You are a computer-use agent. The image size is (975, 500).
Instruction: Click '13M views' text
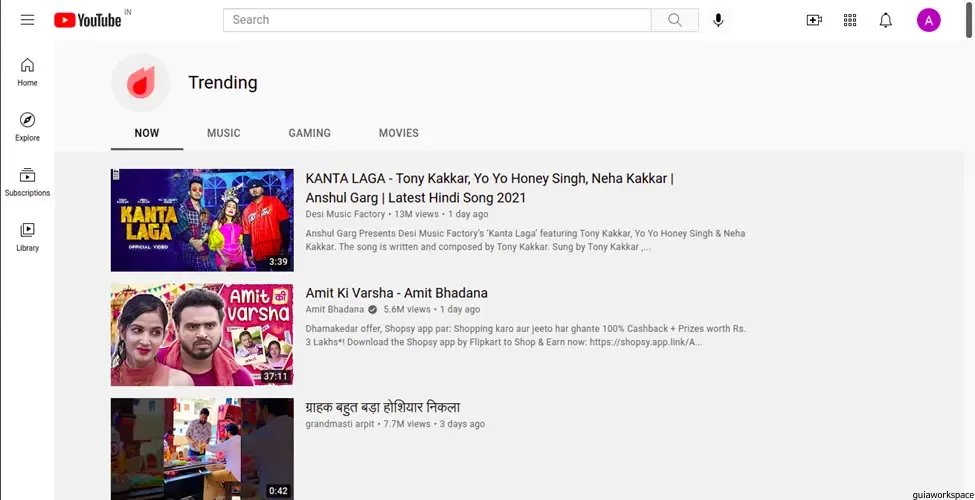click(417, 214)
